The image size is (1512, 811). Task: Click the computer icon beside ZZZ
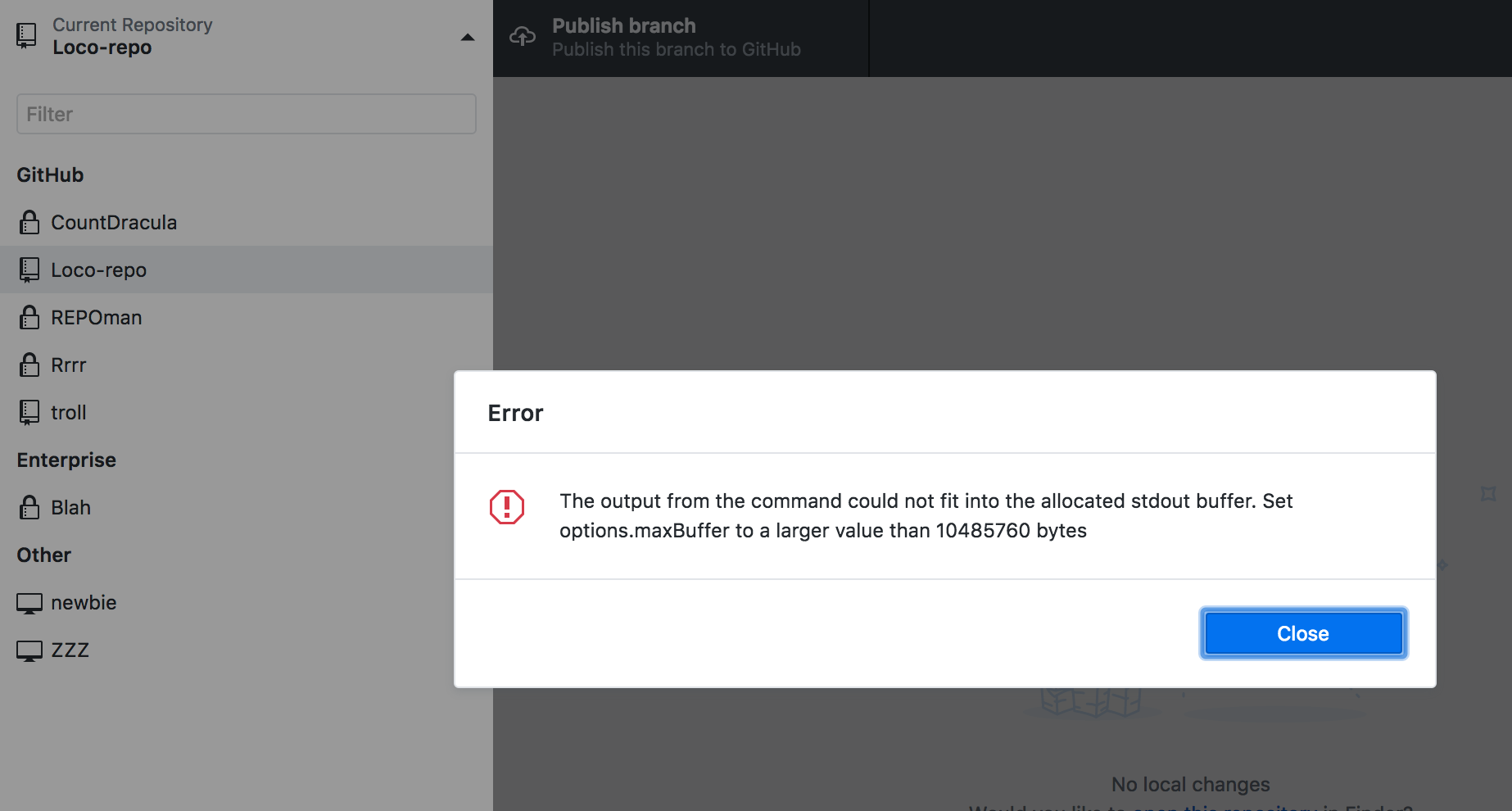29,650
